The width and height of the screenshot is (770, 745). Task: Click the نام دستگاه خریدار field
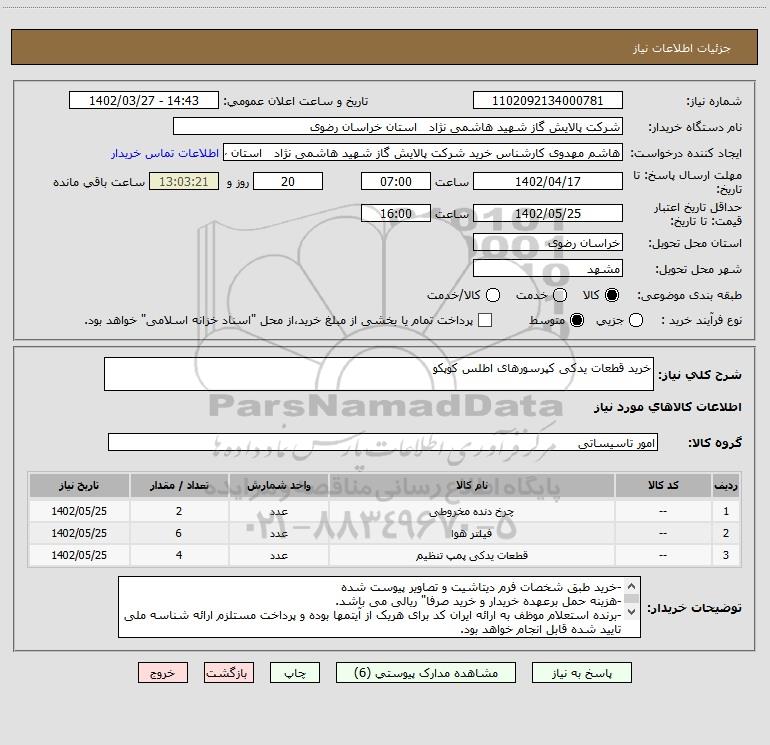(x=398, y=126)
